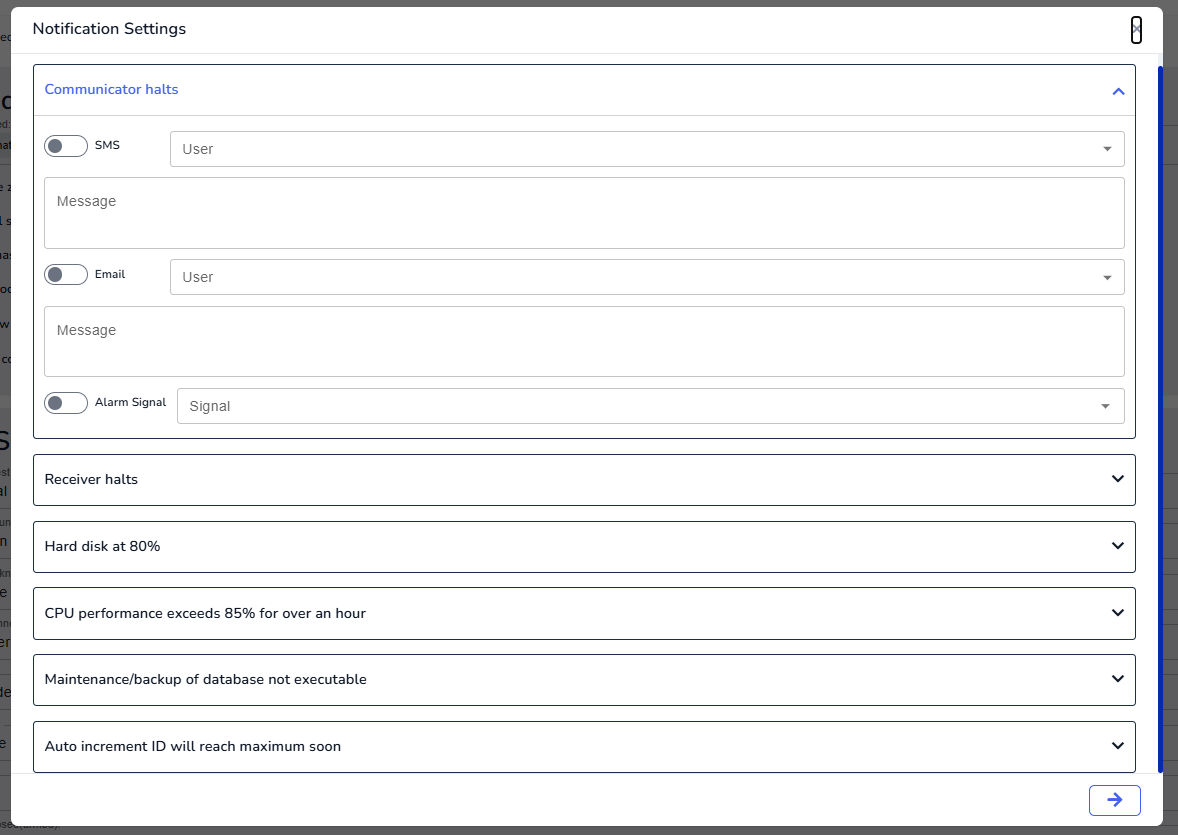Switch on the Alarm Signal toggle

66,403
